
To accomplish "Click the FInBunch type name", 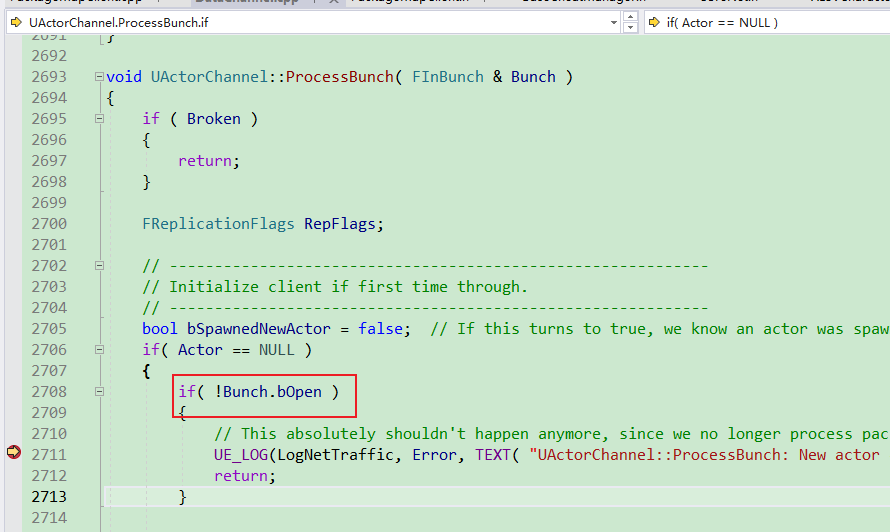I will pos(448,77).
